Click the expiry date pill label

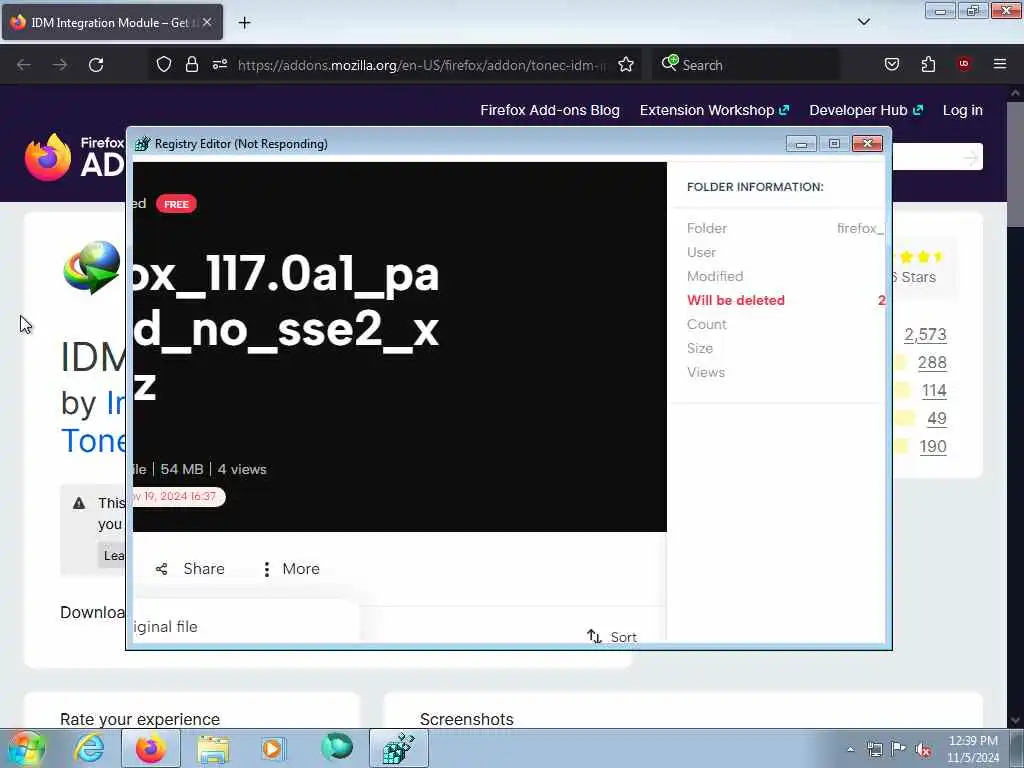click(x=179, y=496)
